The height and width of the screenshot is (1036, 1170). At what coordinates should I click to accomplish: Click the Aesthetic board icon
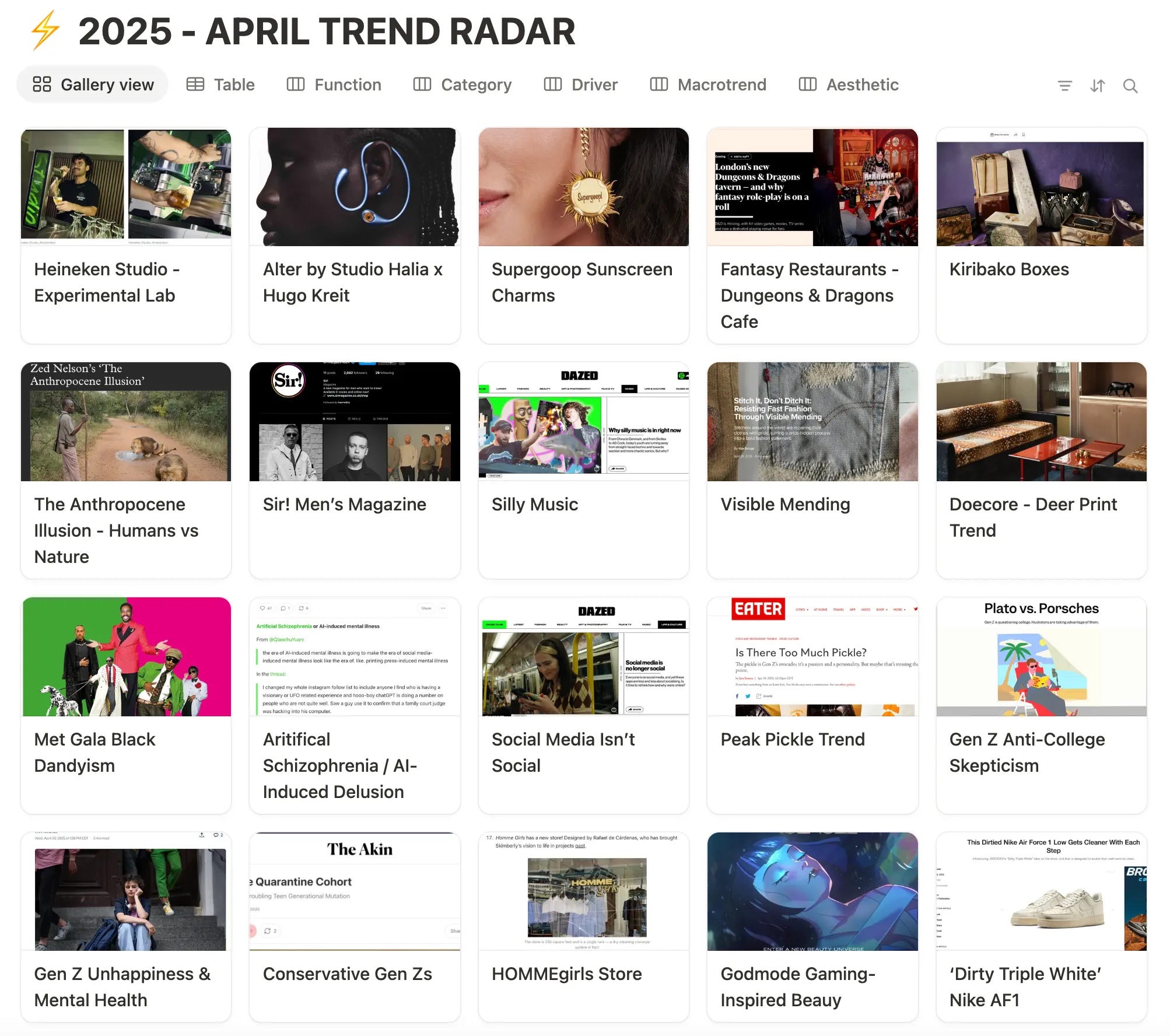pos(807,85)
